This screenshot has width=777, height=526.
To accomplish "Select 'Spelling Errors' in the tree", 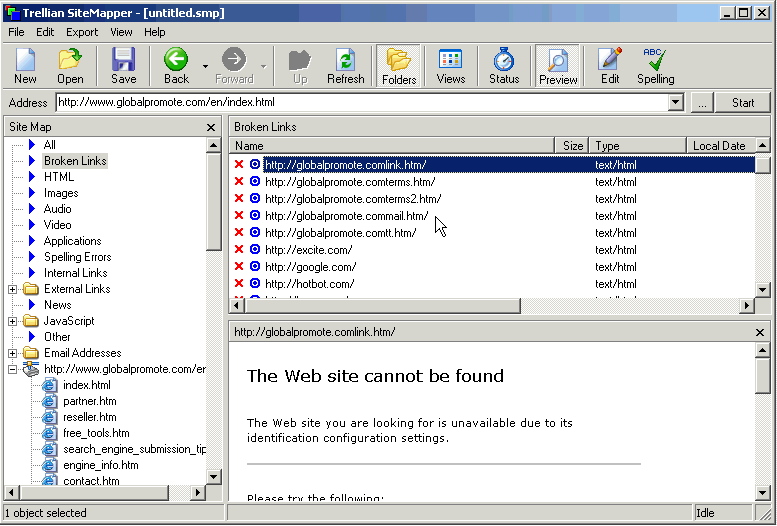I will (x=77, y=257).
